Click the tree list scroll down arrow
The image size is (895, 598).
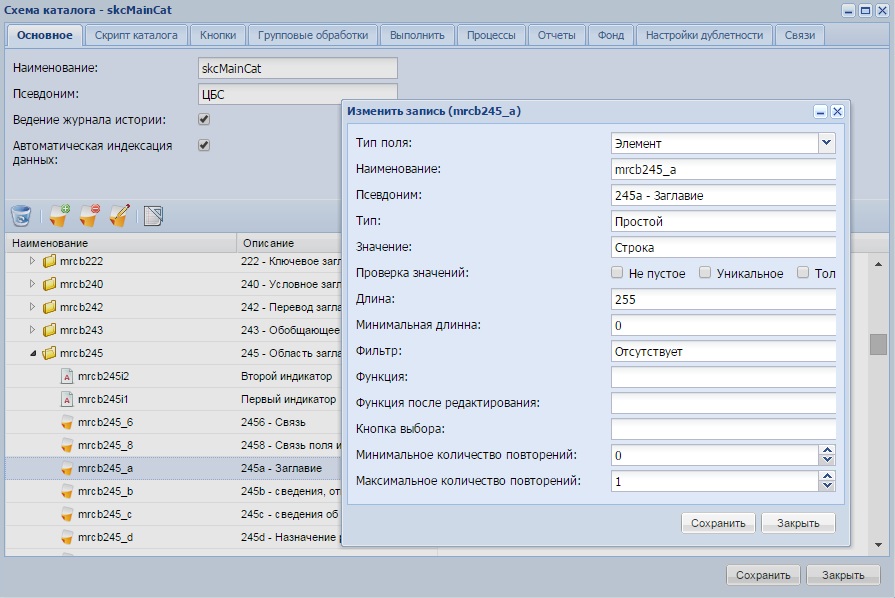pos(878,545)
